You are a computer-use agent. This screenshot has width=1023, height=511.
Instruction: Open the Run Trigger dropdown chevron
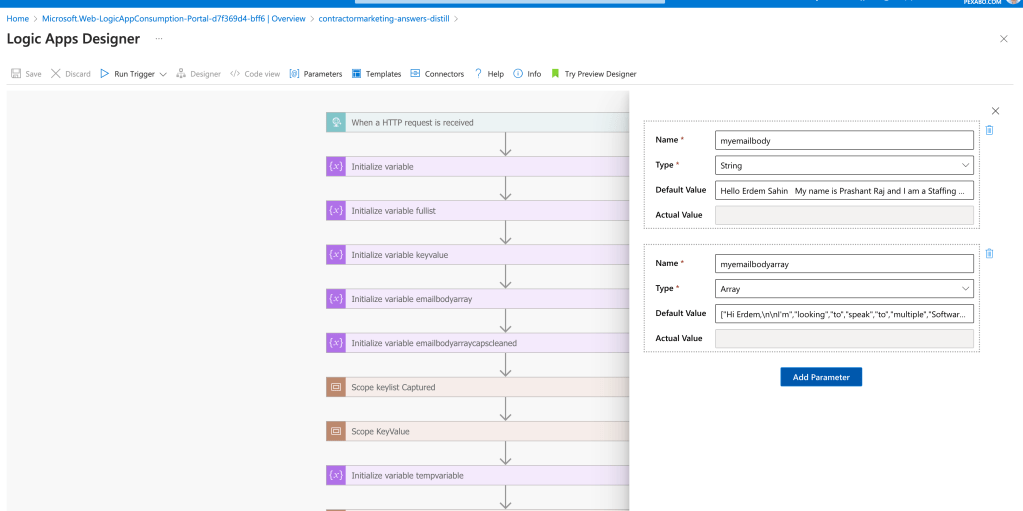pyautogui.click(x=163, y=74)
